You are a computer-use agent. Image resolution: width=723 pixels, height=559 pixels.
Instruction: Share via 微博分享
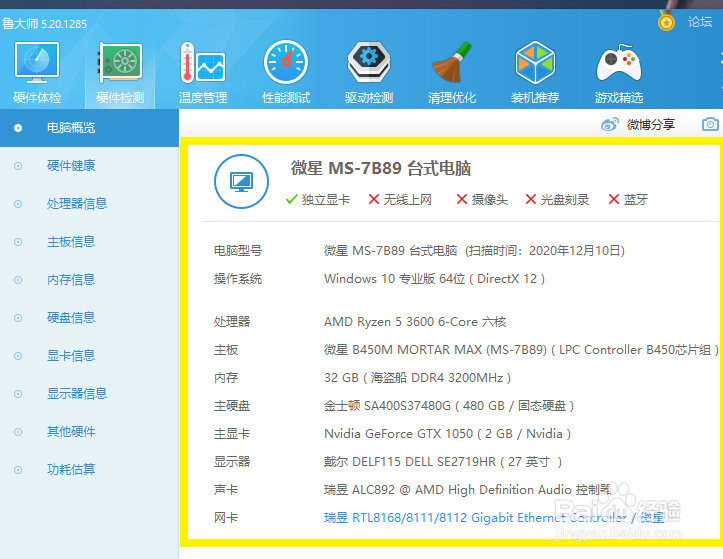[x=651, y=125]
